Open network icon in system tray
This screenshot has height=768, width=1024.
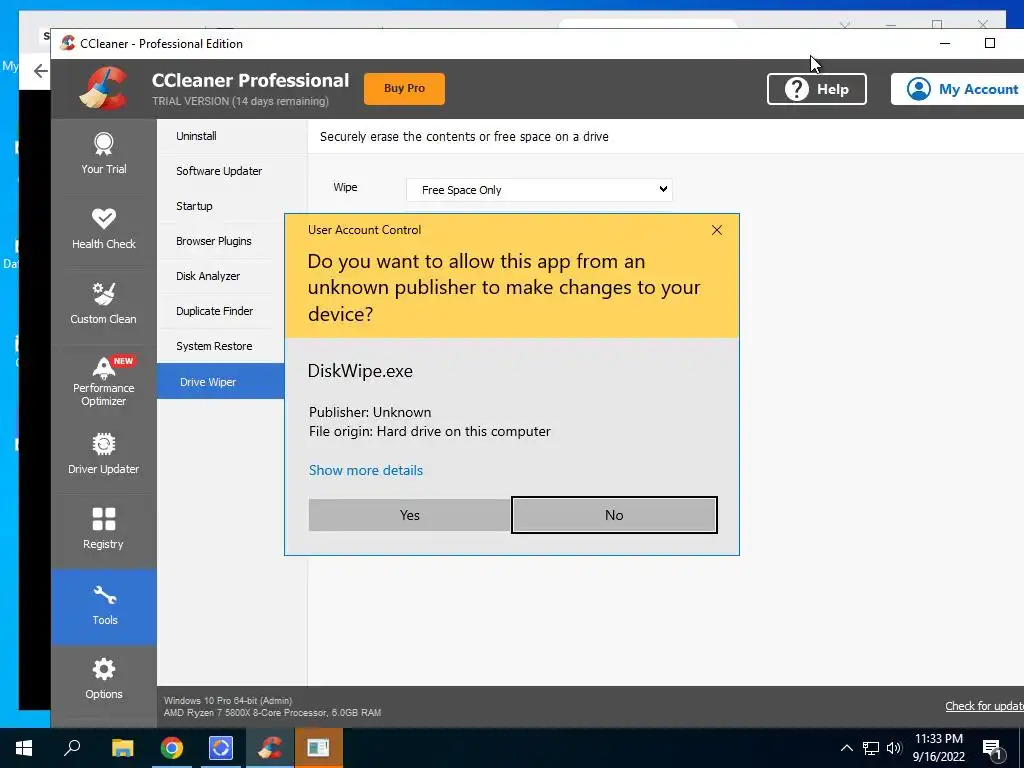[x=871, y=748]
